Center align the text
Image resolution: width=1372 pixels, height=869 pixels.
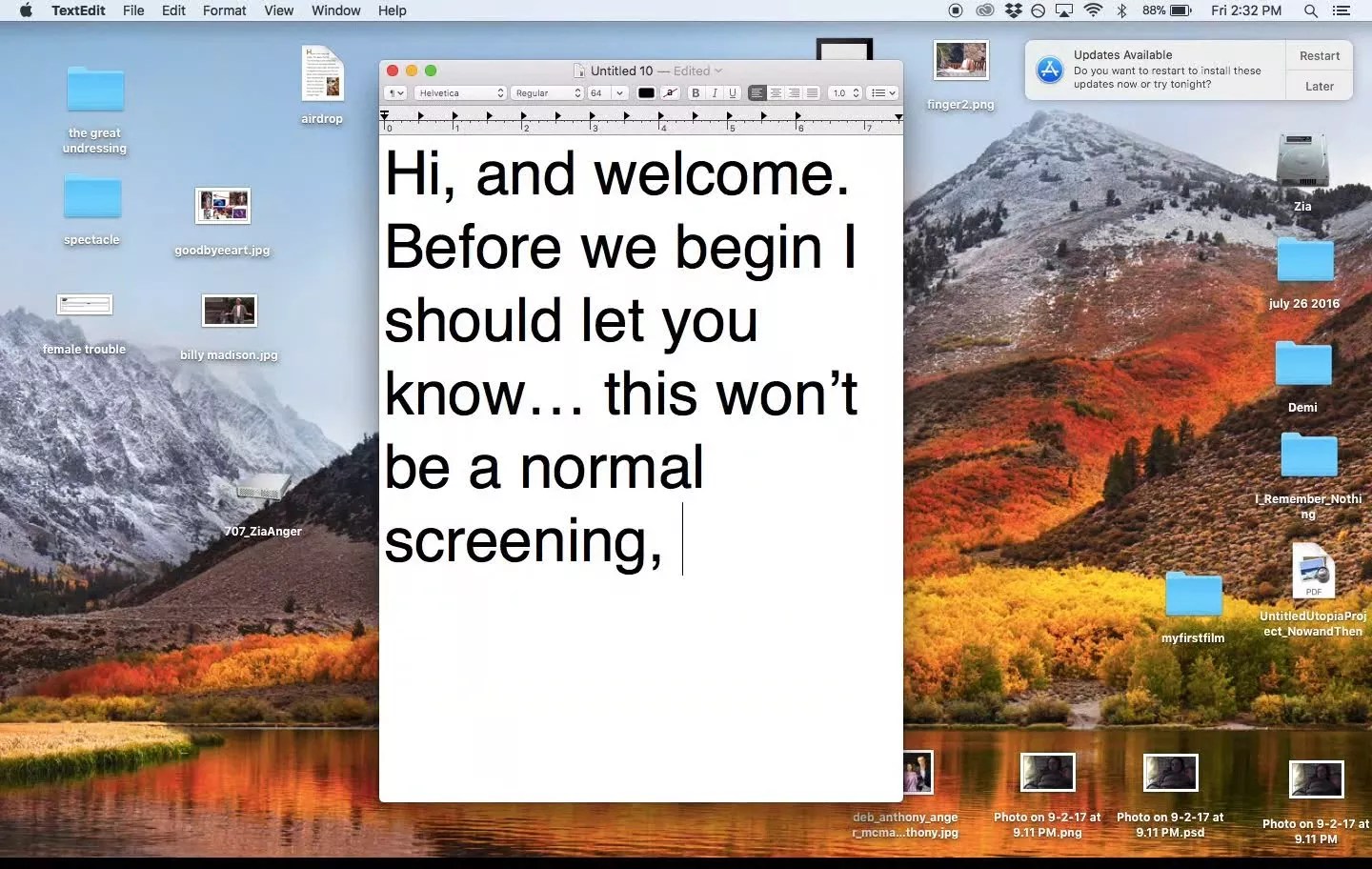click(776, 93)
